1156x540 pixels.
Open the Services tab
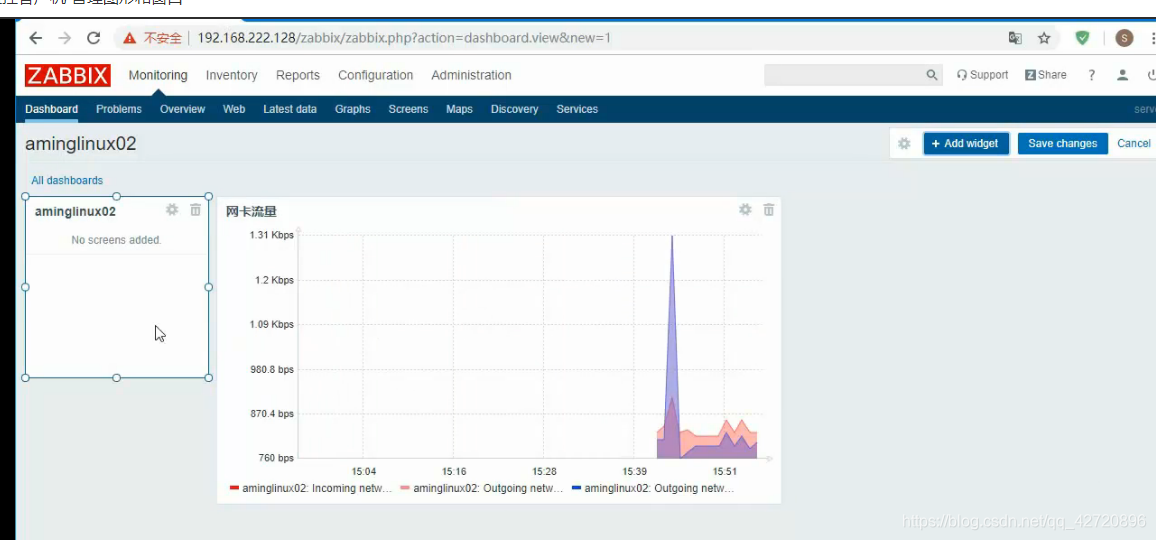(x=577, y=109)
